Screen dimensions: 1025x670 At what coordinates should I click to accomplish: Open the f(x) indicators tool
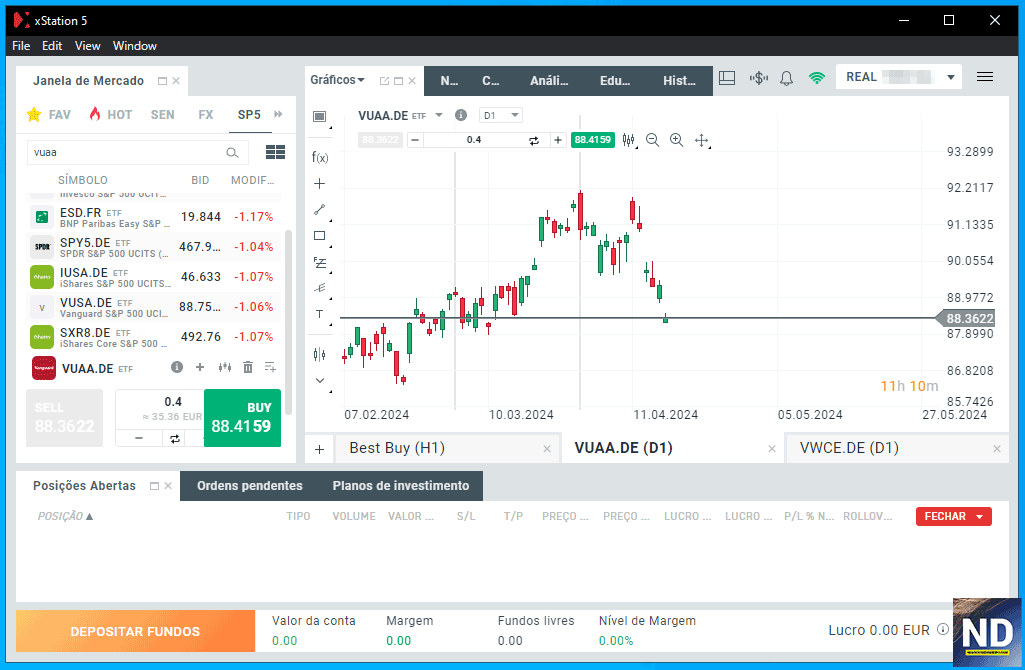[x=320, y=158]
